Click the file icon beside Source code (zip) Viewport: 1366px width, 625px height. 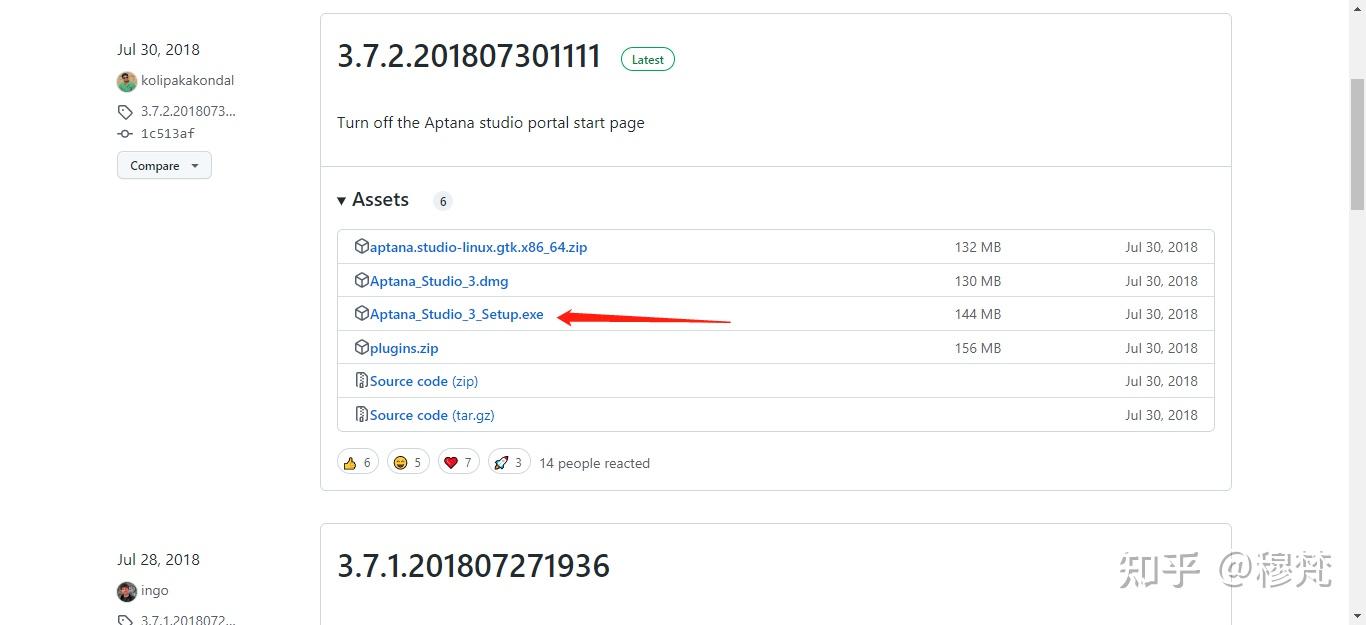click(x=361, y=381)
